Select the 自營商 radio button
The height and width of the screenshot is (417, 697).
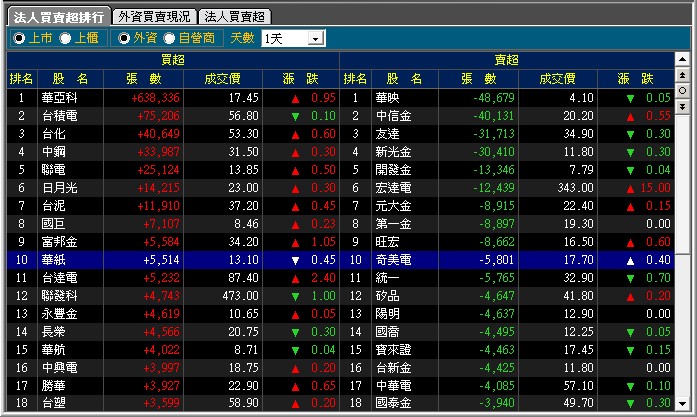[x=169, y=38]
